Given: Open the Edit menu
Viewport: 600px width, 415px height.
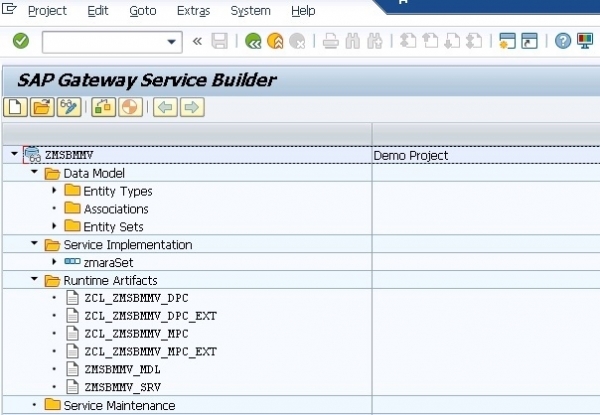Looking at the screenshot, I should click(x=98, y=11).
